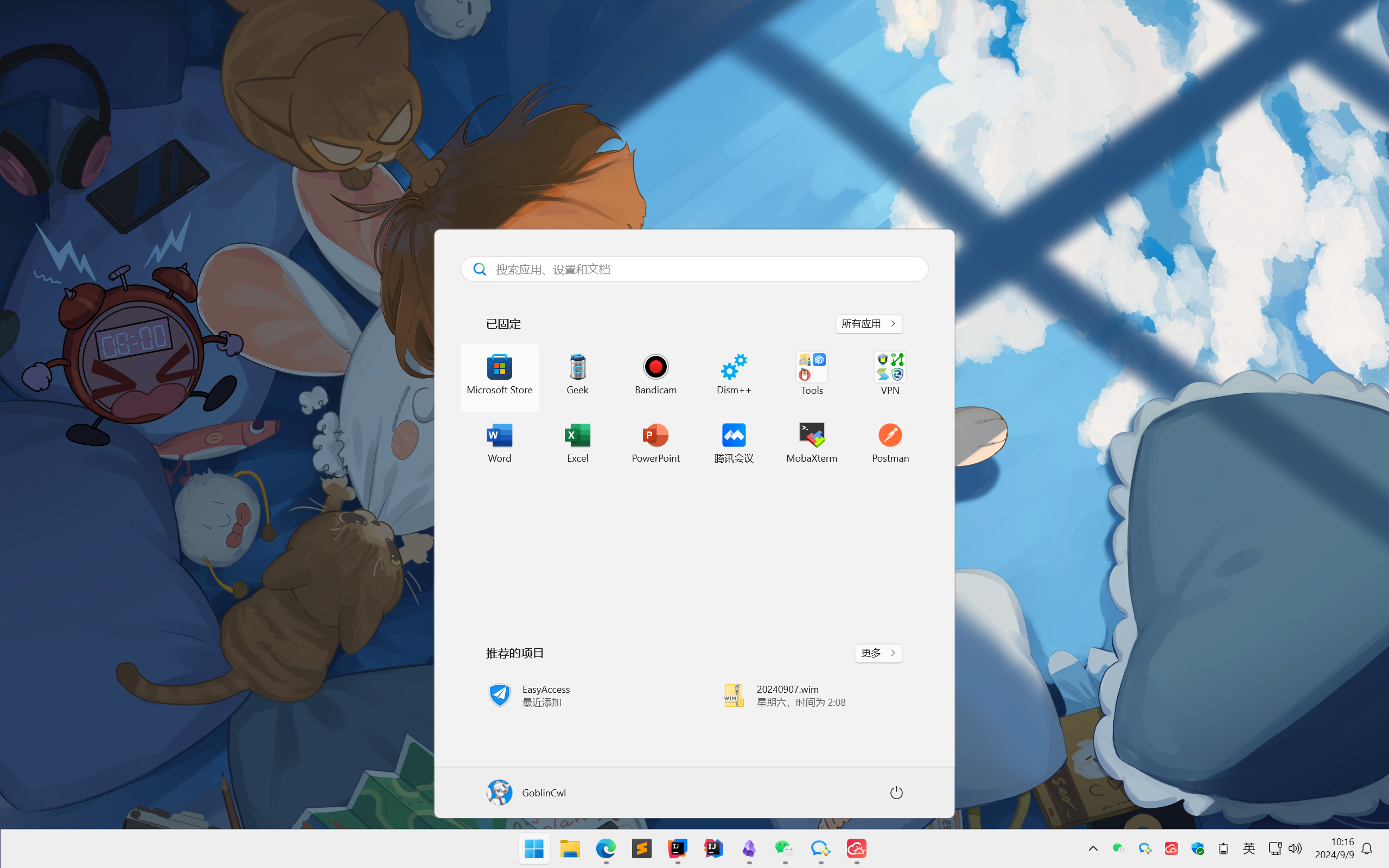1389x868 pixels.
Task: Switch input method via the 英 indicator
Action: 1249,848
